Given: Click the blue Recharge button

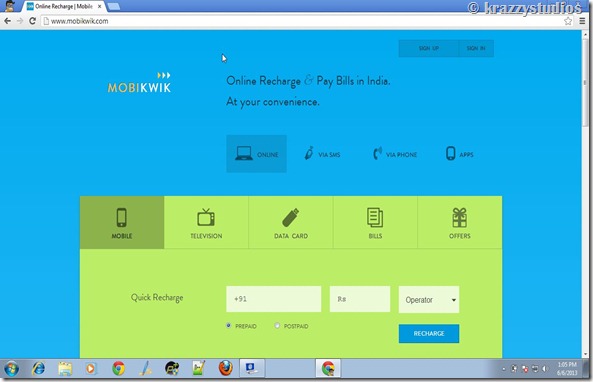Looking at the screenshot, I should click(429, 334).
